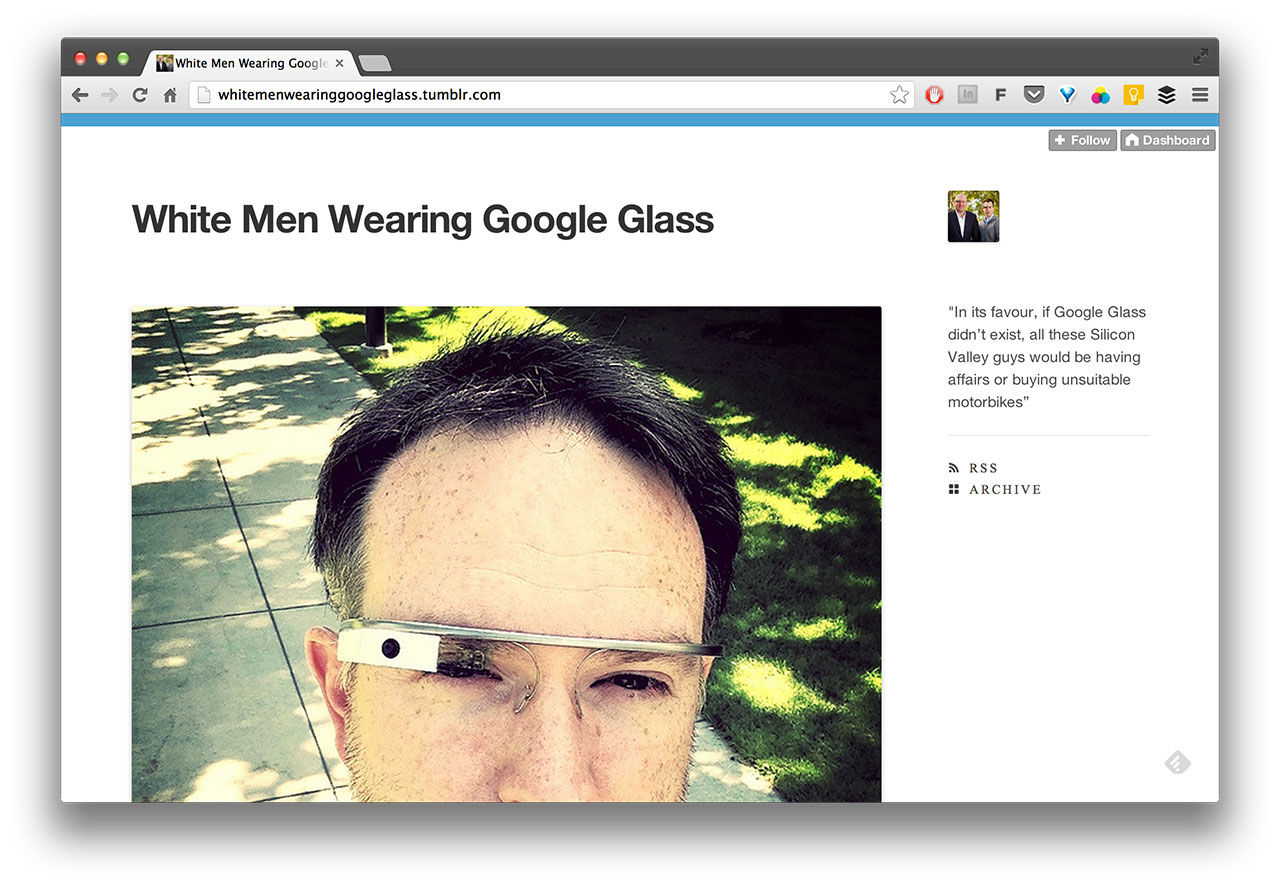
Task: Follow this Tumblr blog
Action: (1082, 140)
